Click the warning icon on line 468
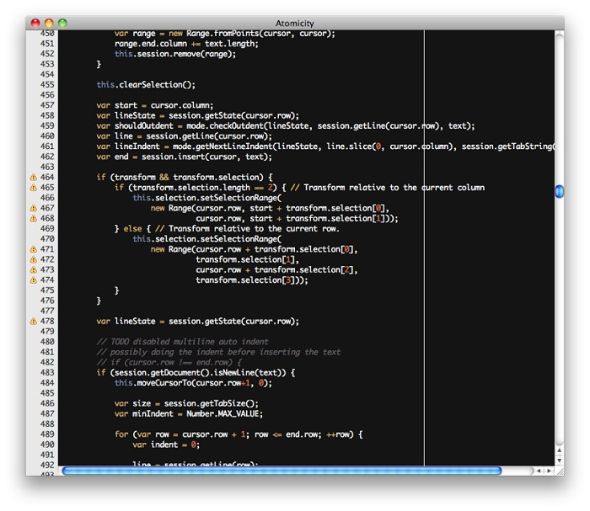This screenshot has width=590, height=511. [33, 218]
